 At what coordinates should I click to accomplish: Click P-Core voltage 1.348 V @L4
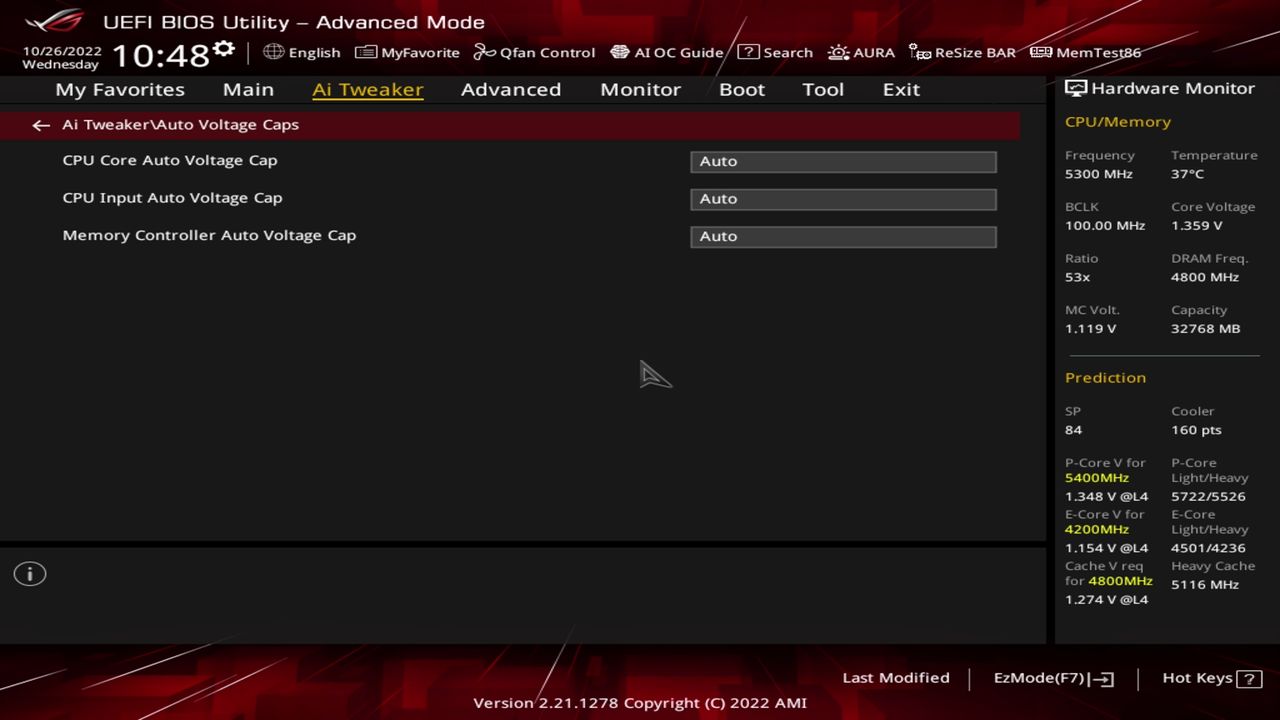pyautogui.click(x=1107, y=497)
